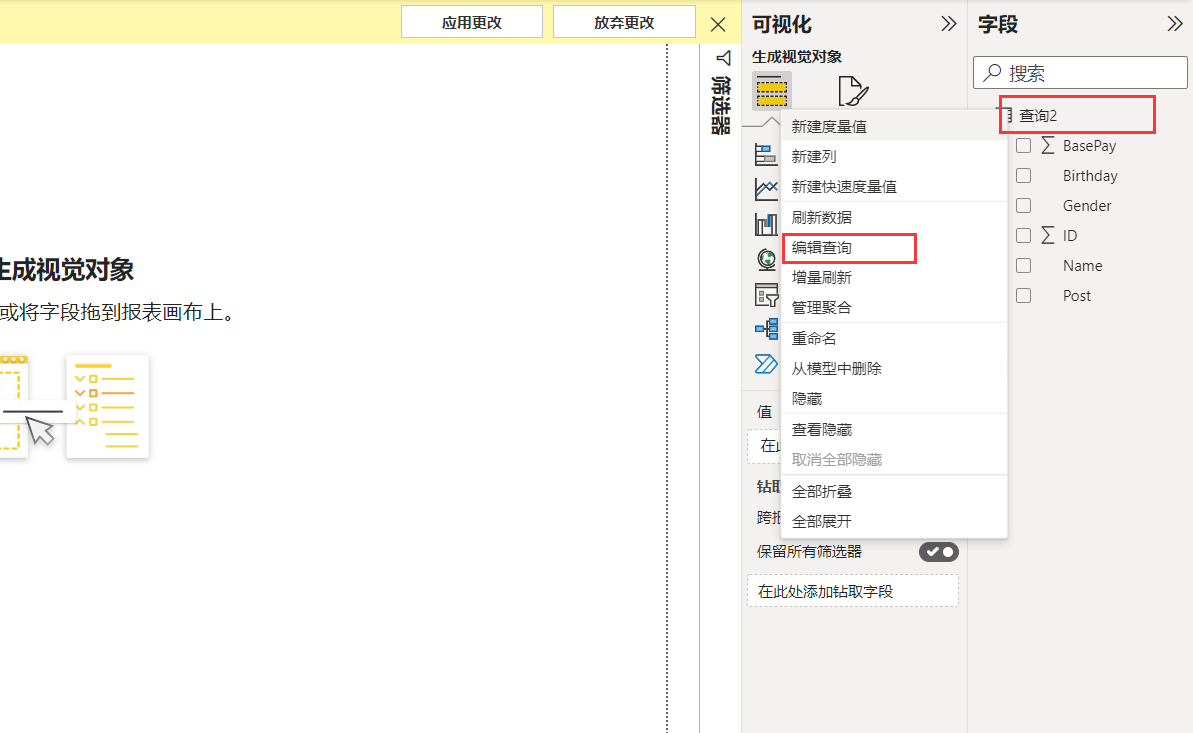Click the 在此处添加钻取字段 drop well
This screenshot has height=733, width=1193.
point(852,591)
